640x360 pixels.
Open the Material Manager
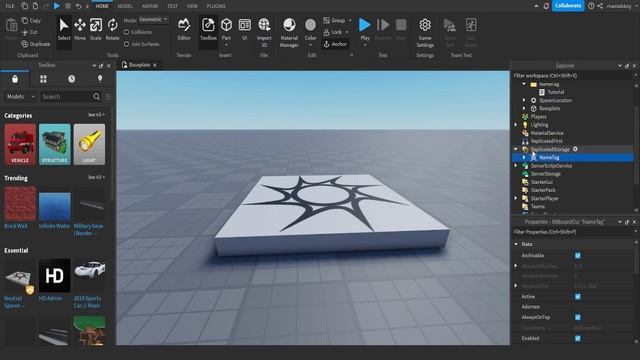click(289, 33)
